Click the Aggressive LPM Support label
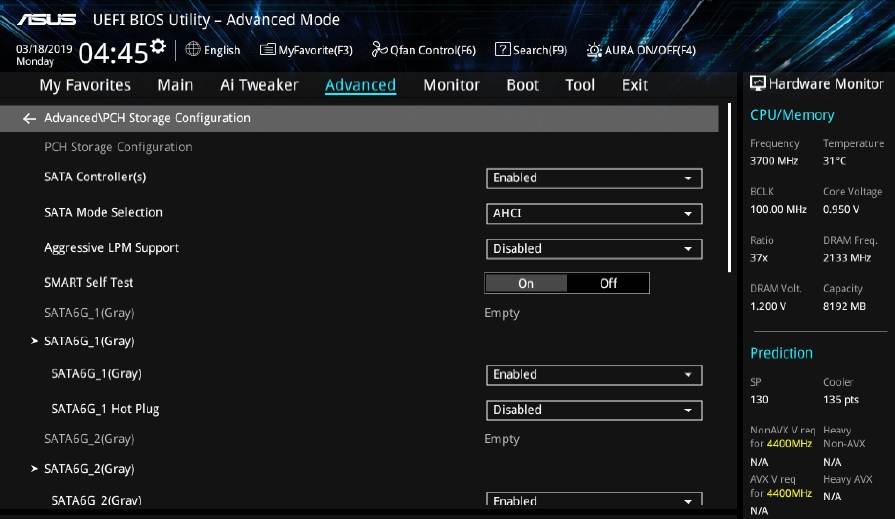 coord(111,248)
